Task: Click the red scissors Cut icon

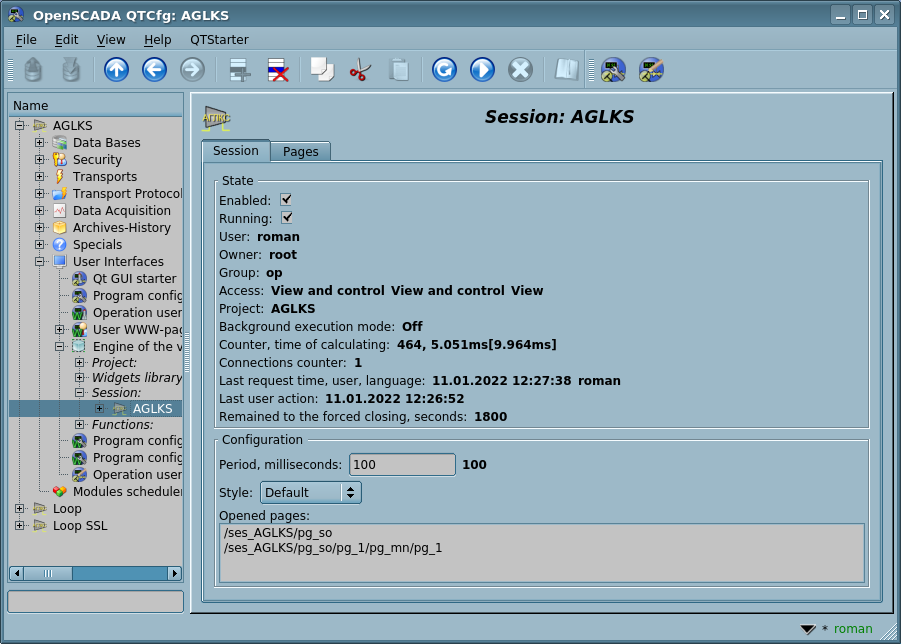Action: tap(360, 70)
